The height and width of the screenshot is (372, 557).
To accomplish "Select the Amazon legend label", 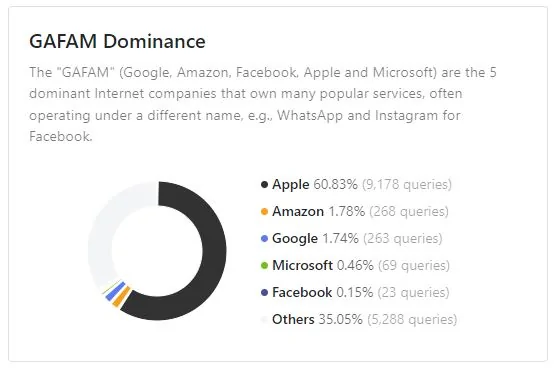I will click(298, 211).
